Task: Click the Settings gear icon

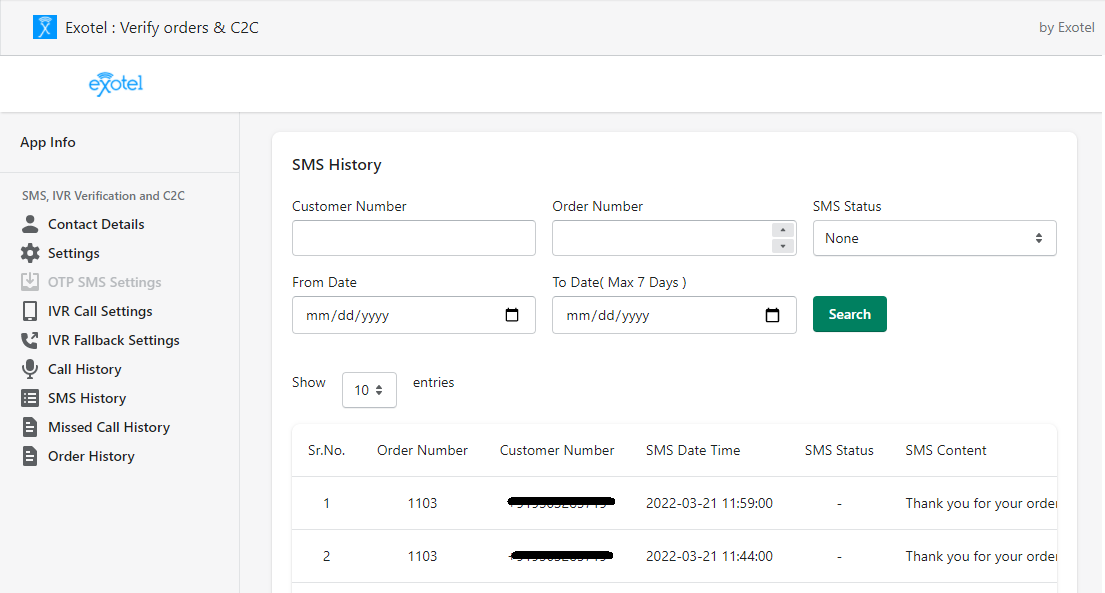Action: [30, 253]
